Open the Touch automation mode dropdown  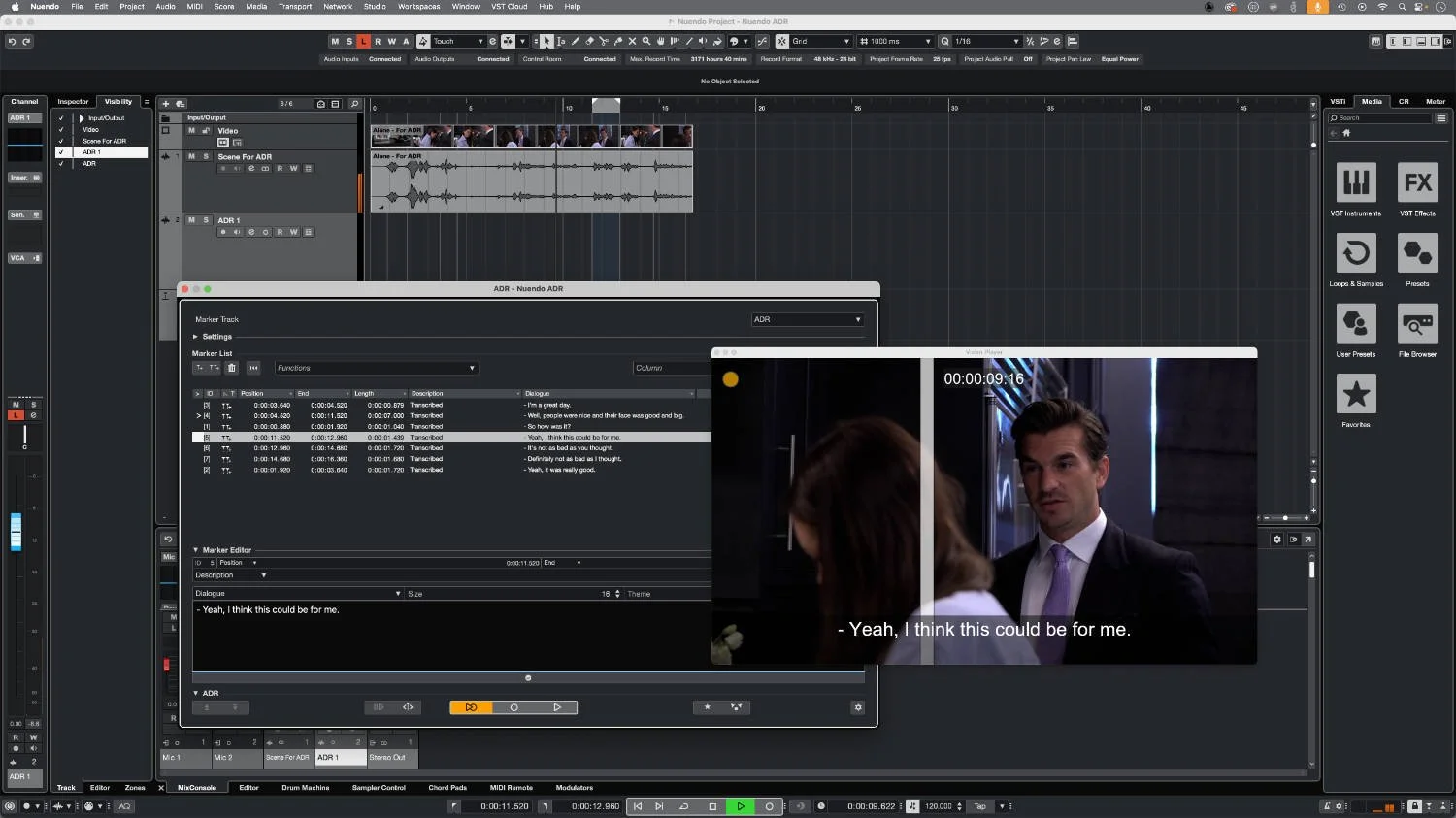pyautogui.click(x=457, y=41)
